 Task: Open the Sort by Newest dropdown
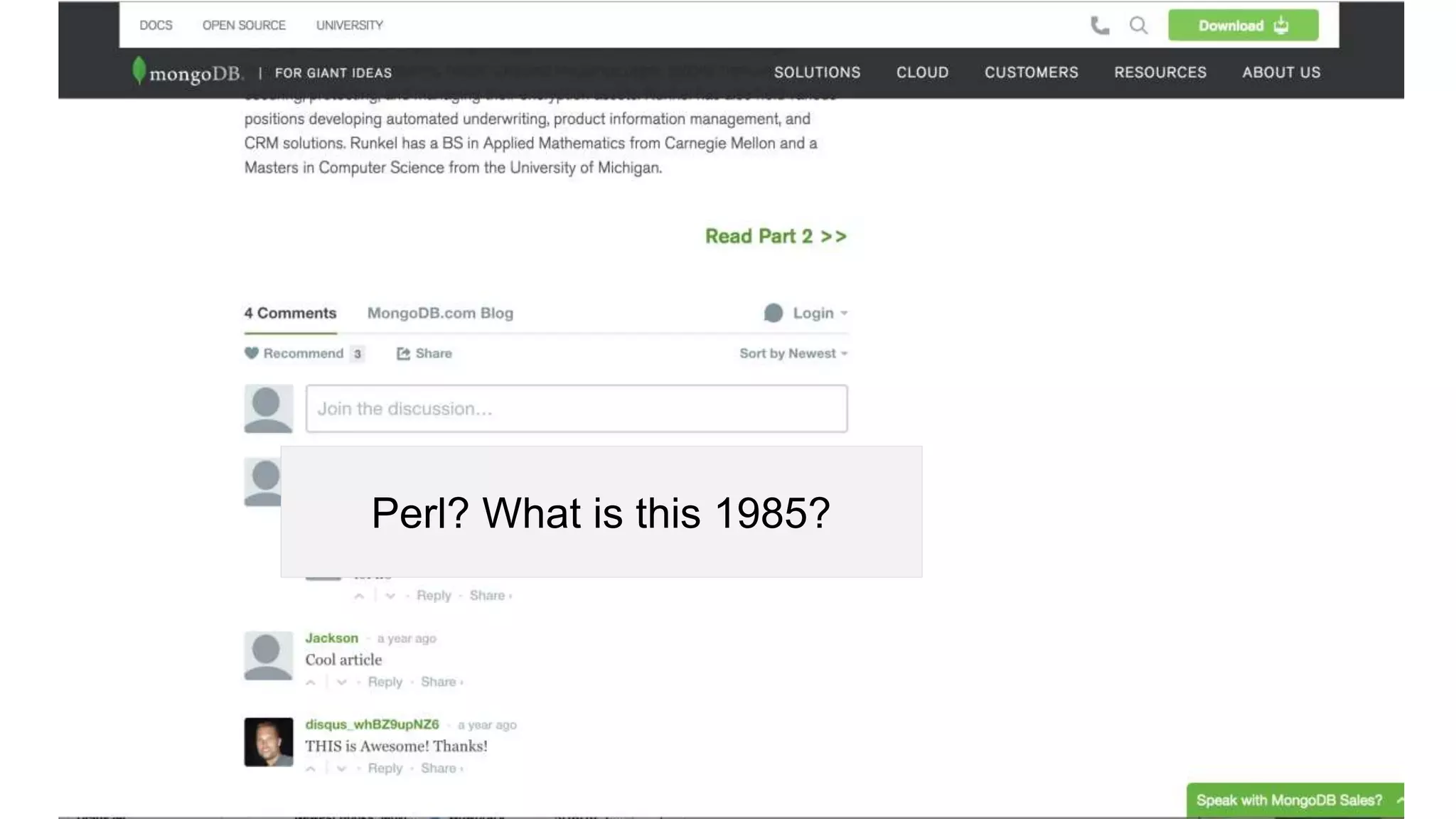(793, 353)
